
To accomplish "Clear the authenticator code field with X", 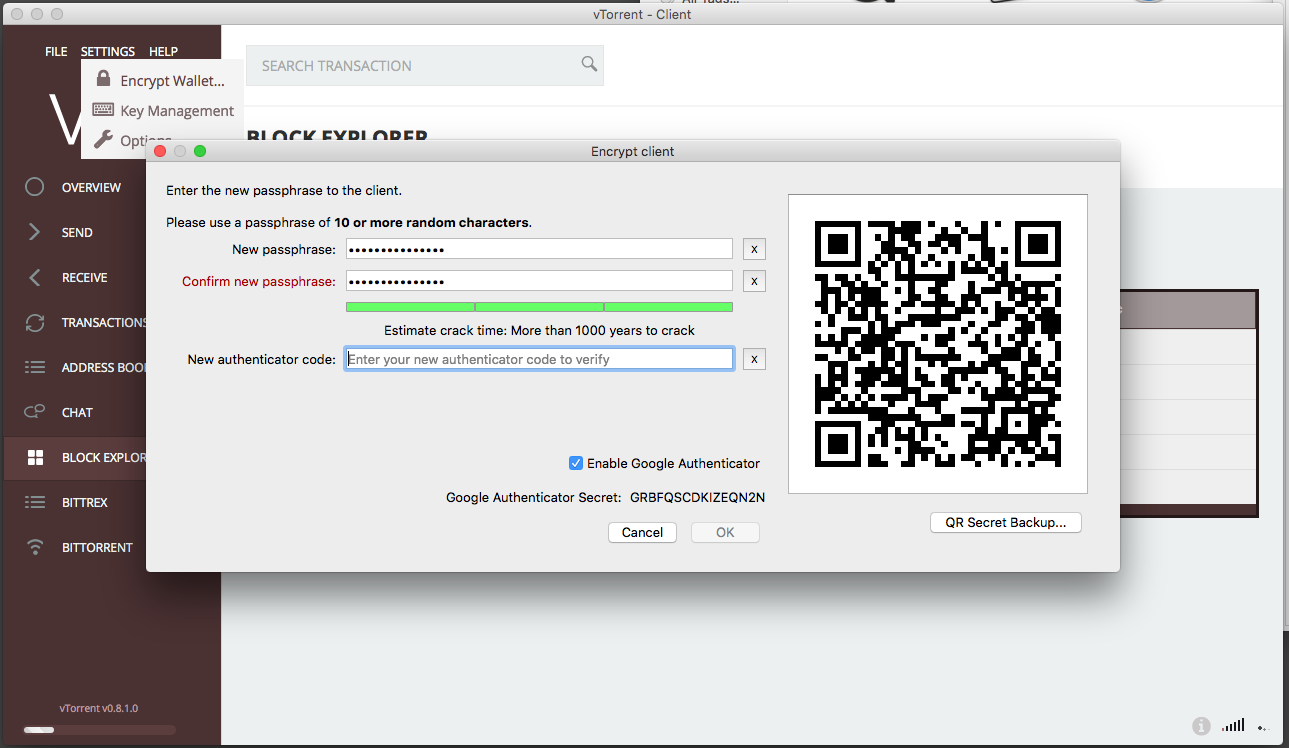I will click(x=754, y=359).
